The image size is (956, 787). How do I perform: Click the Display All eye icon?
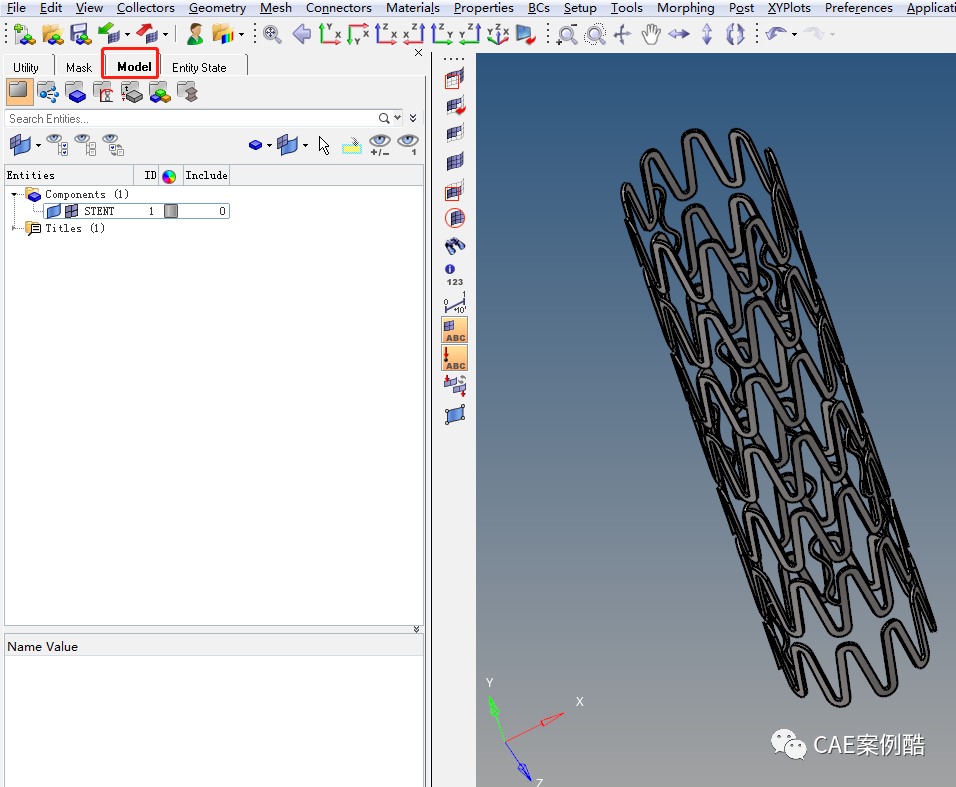[57, 145]
